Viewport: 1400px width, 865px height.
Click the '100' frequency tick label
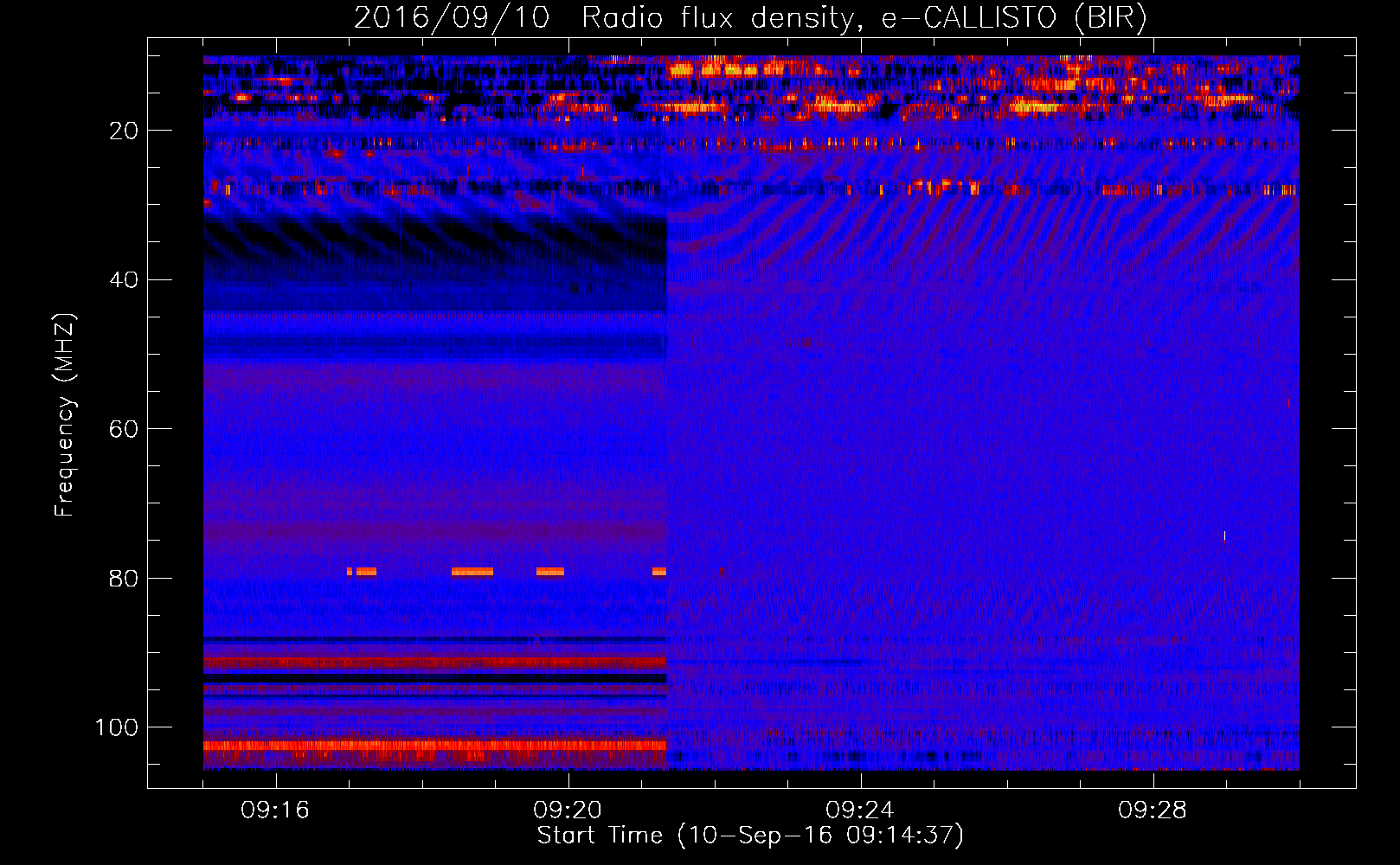pos(117,727)
